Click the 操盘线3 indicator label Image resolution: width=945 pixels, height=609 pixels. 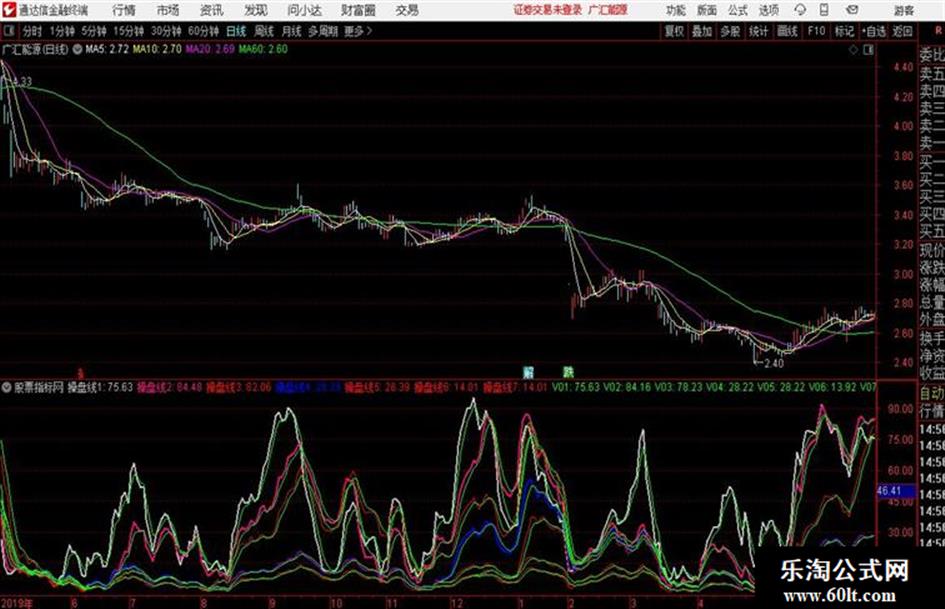pos(239,387)
